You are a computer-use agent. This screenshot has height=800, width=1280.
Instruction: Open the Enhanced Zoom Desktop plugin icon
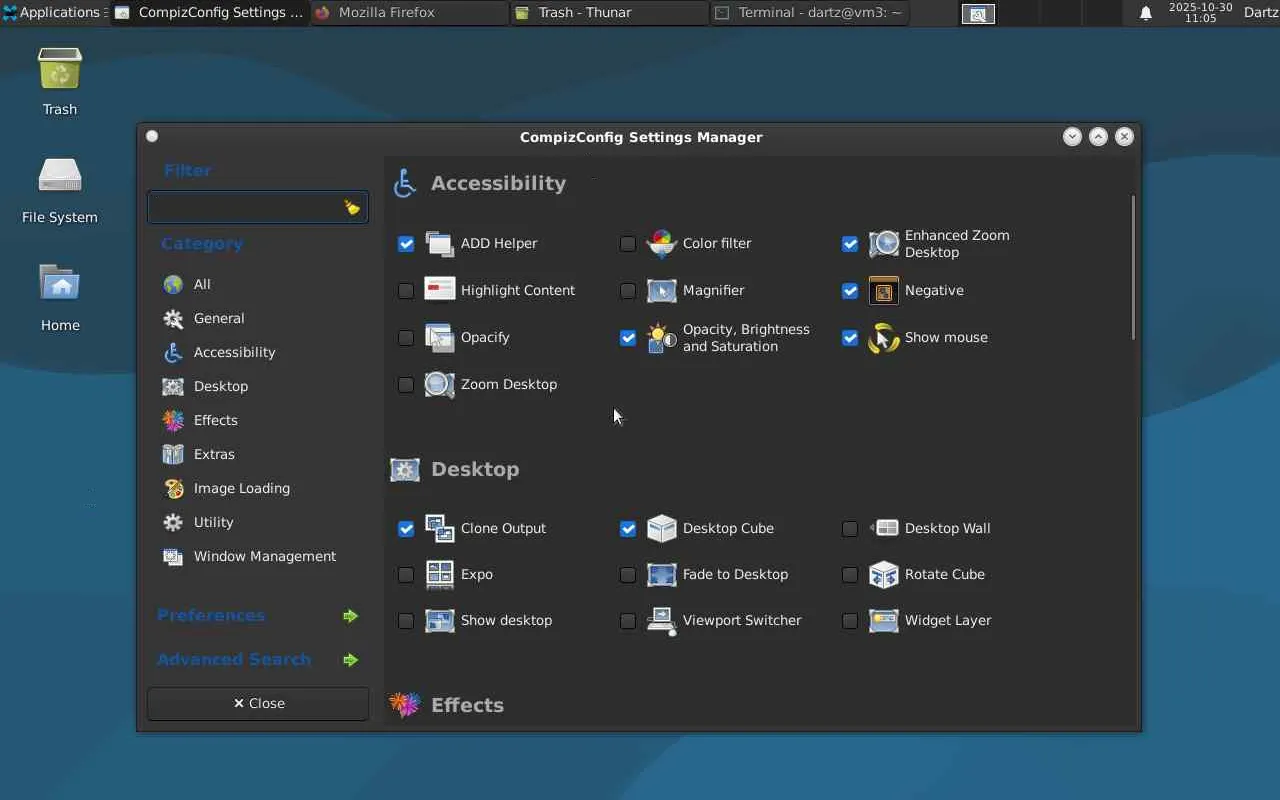884,243
